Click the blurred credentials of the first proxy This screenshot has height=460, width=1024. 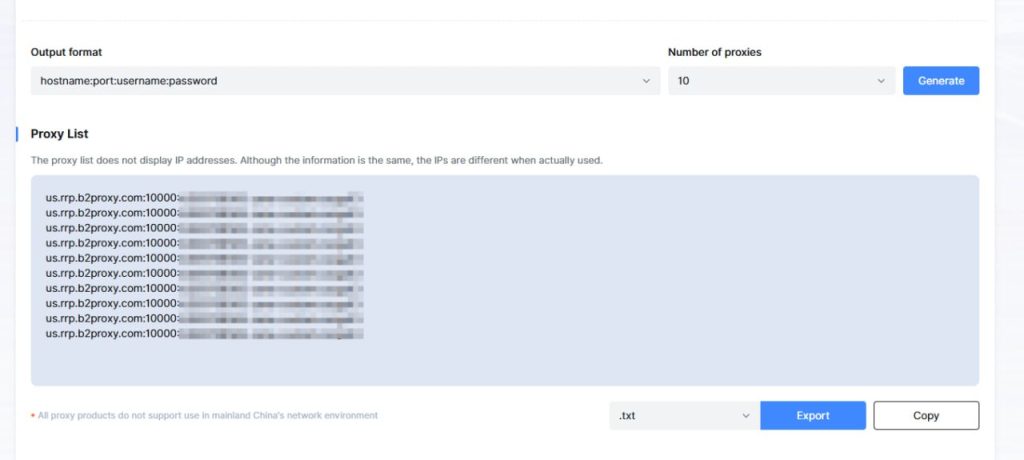(270, 198)
